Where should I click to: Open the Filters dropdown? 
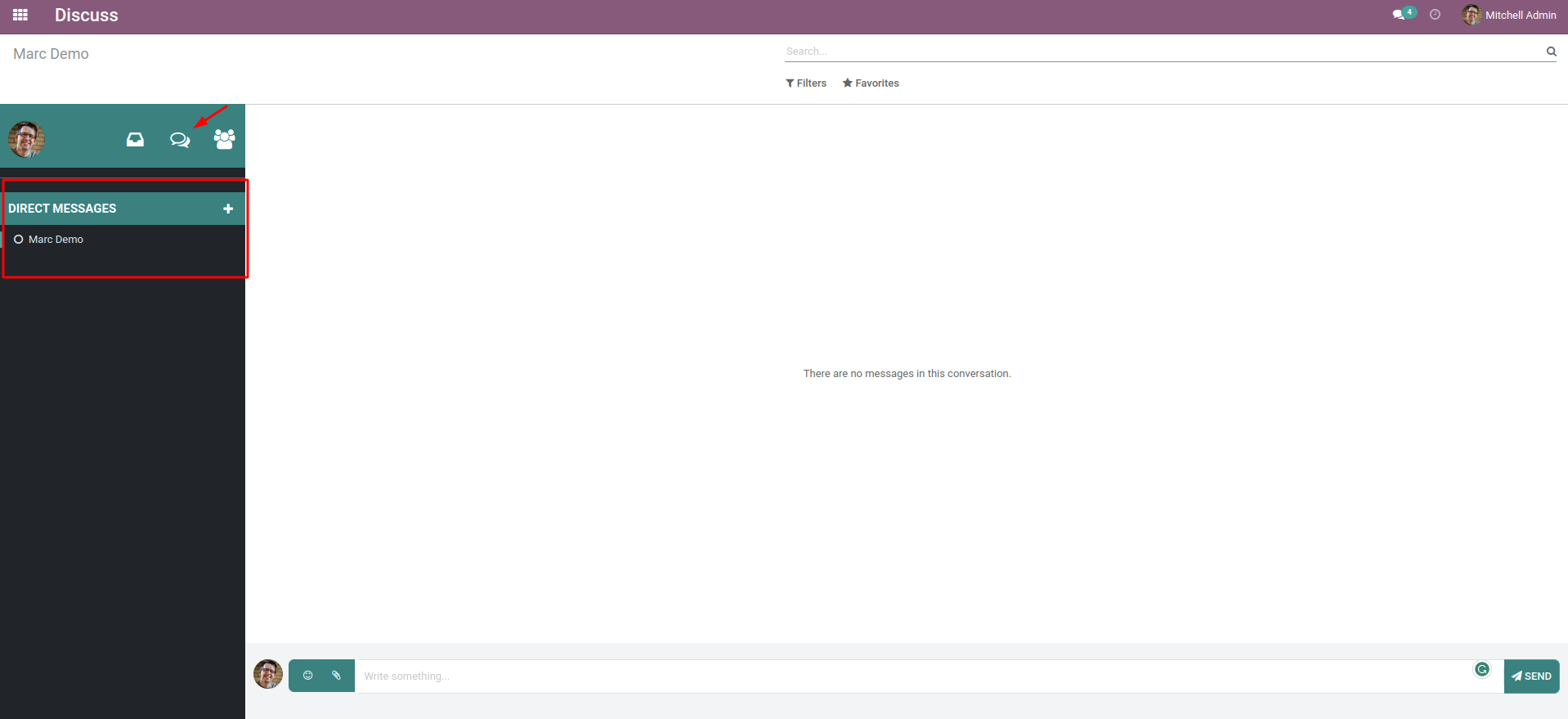[806, 83]
